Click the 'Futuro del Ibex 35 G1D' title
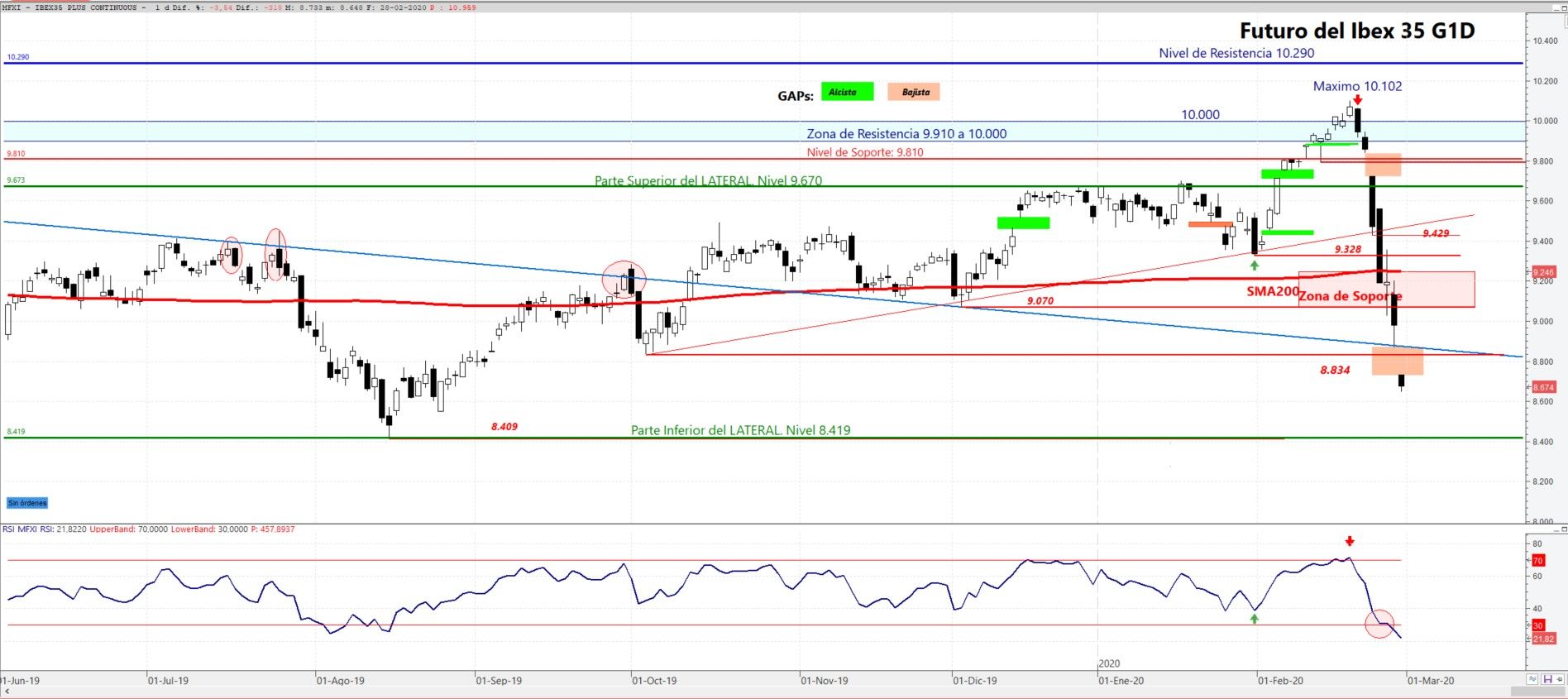Viewport: 1568px width, 699px height. click(1357, 31)
